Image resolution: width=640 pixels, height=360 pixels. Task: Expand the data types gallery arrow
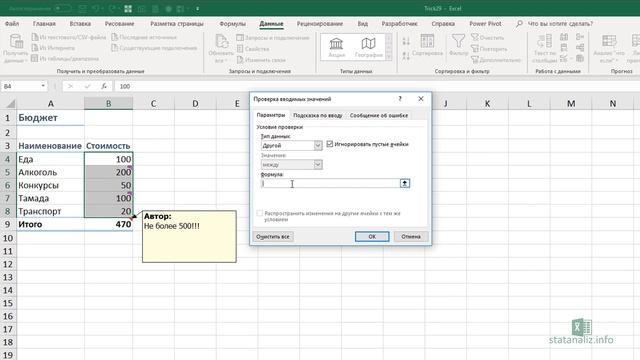click(389, 57)
